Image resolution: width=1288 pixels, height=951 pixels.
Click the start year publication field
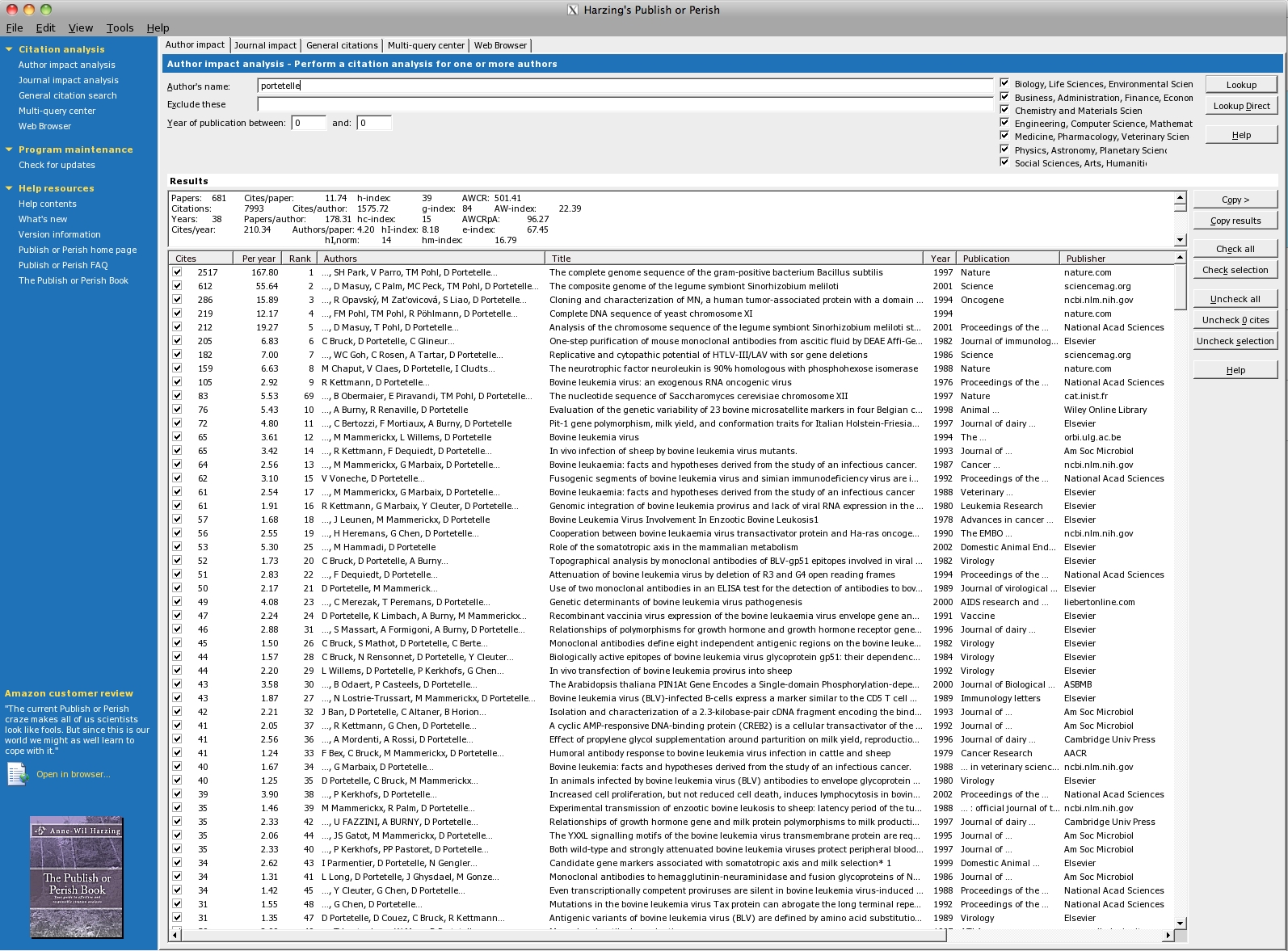pos(309,123)
